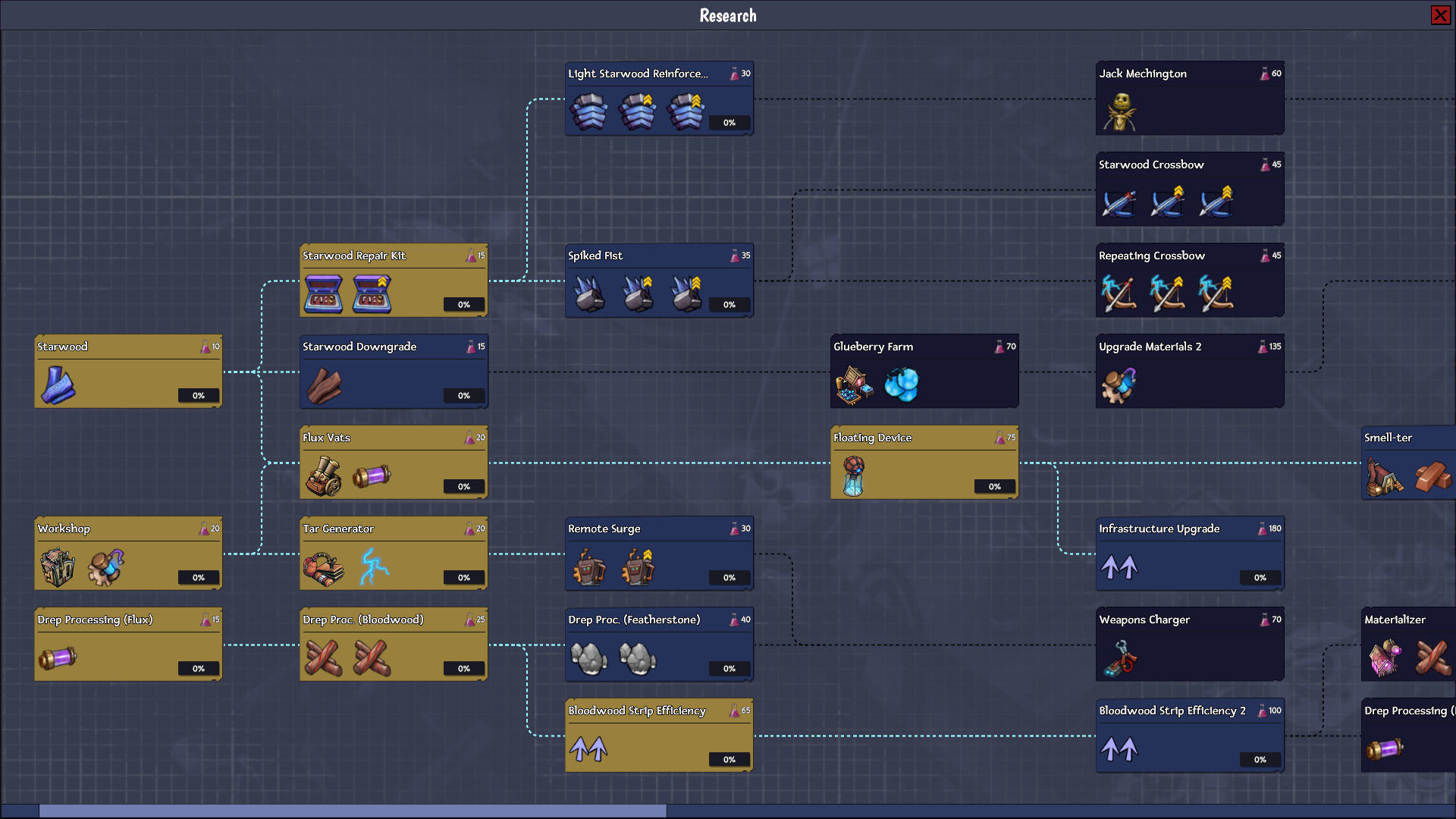Click the flask icon on Upgrade Materials 2
Viewport: 1456px width, 819px height.
[x=1263, y=347]
